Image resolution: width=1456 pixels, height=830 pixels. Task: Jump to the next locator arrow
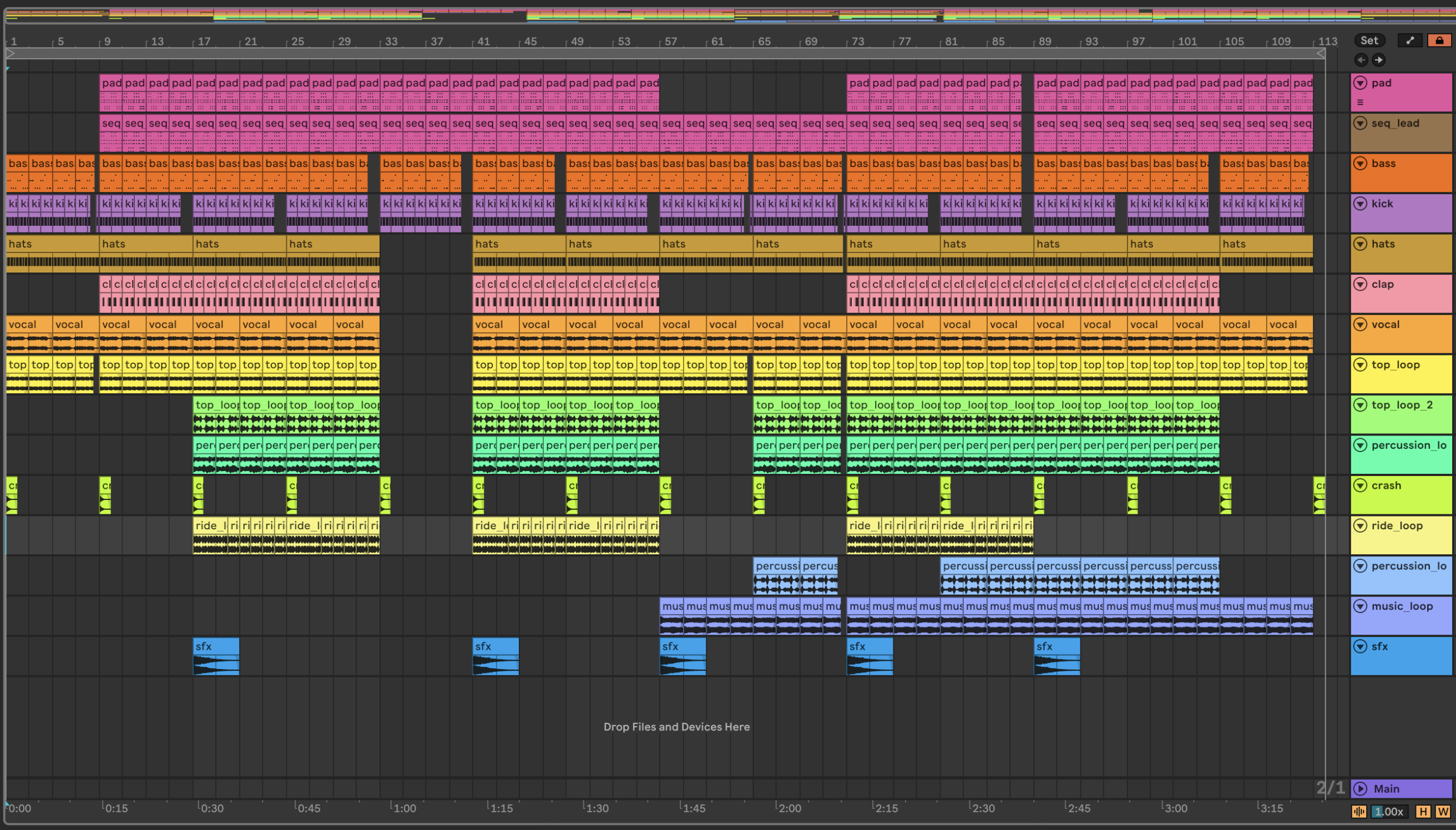point(1378,60)
